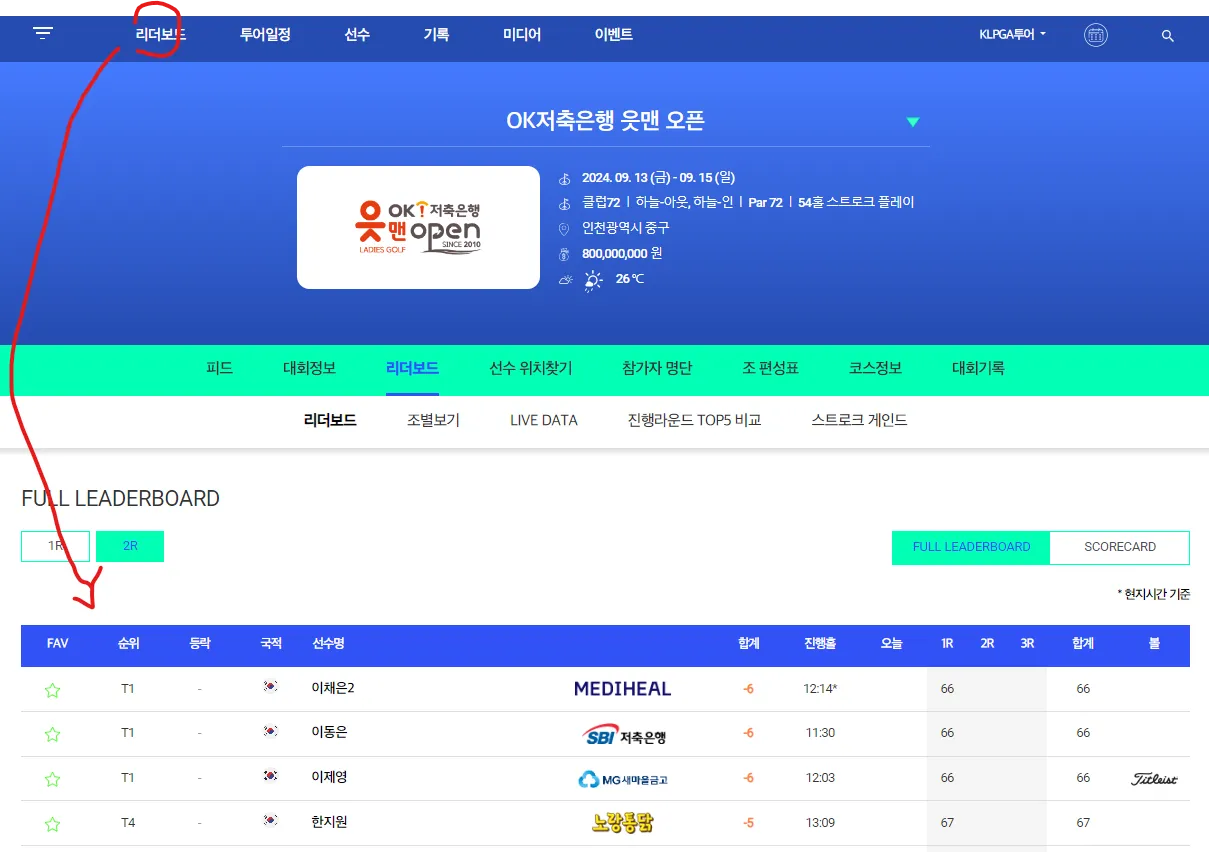Click the Titleist ball logo beside 이제영
This screenshot has height=852, width=1209.
pos(1154,778)
